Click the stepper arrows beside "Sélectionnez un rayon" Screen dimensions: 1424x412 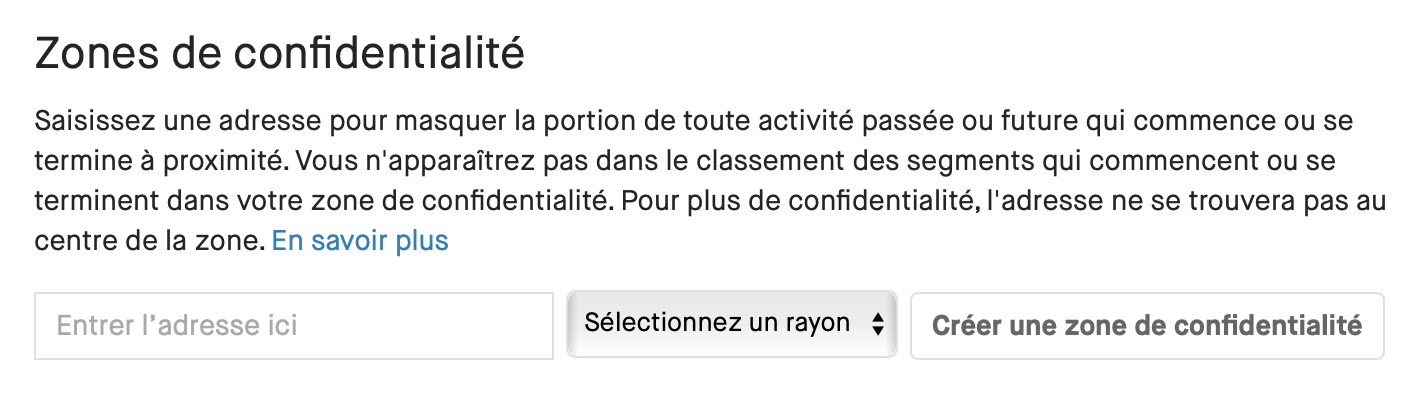coord(877,324)
